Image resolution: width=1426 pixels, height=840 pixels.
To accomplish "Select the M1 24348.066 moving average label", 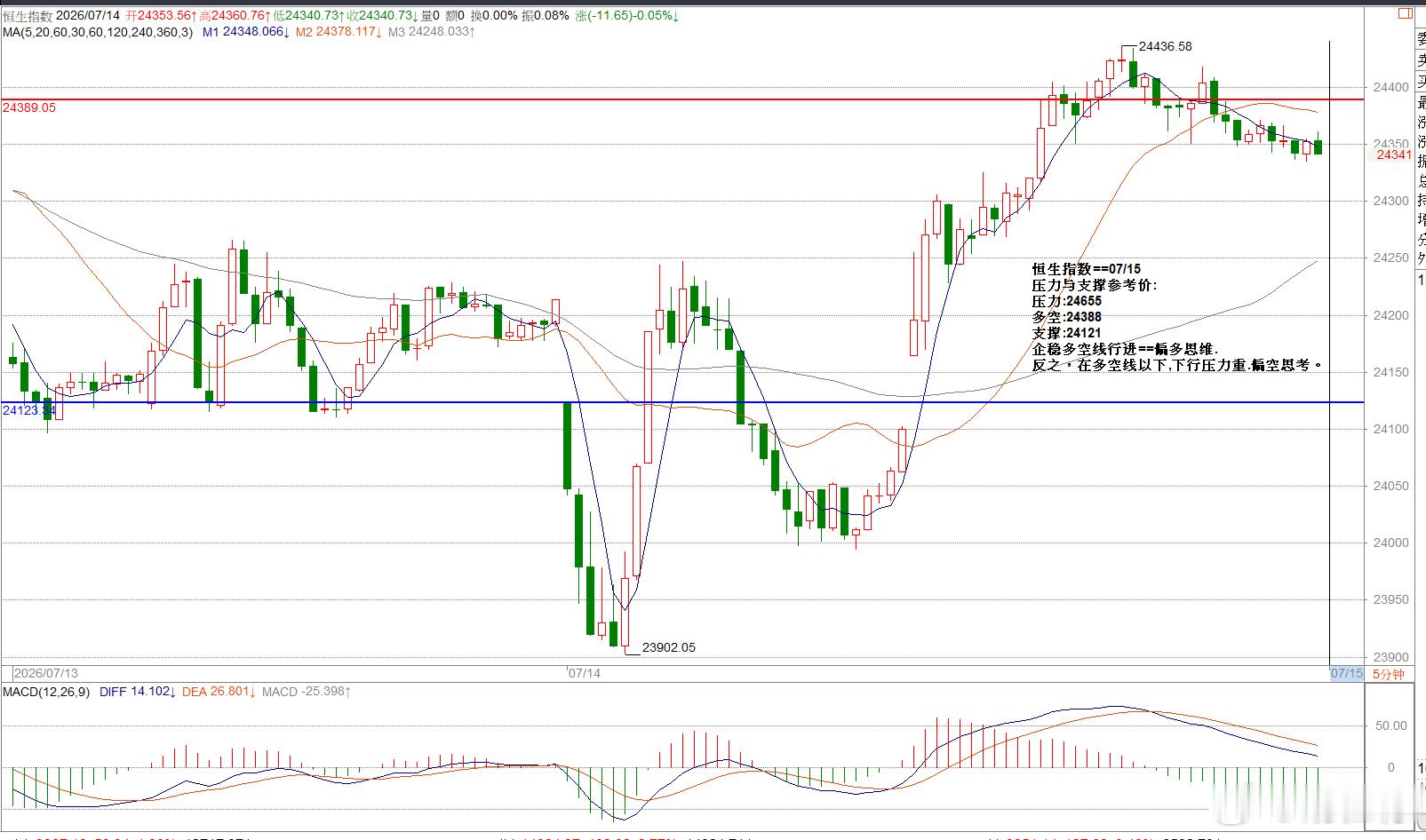I will (x=246, y=32).
